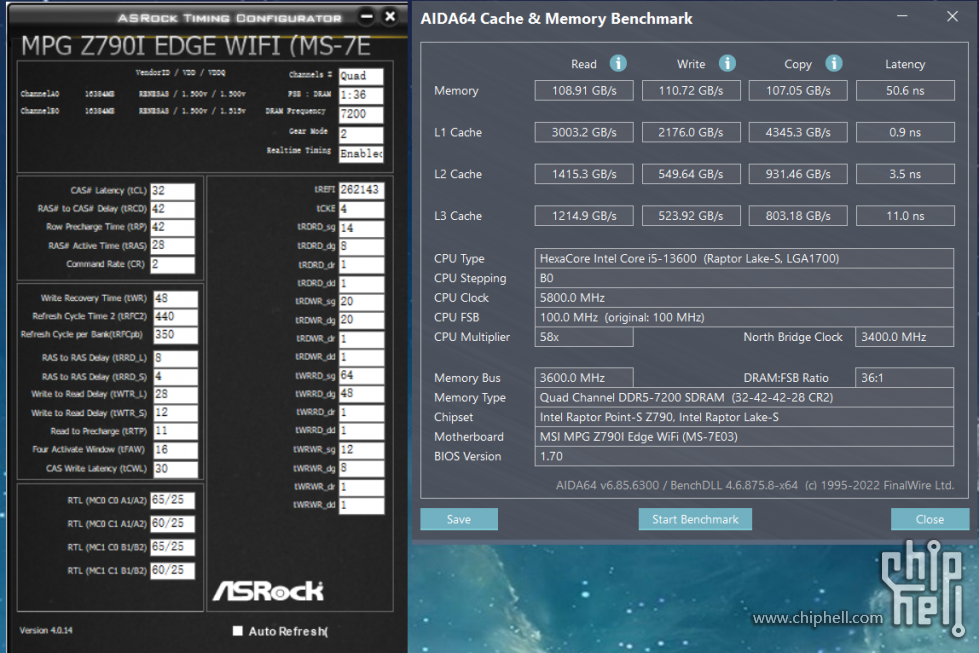Select the Read to Precharge (tRTP) field
The width and height of the screenshot is (979, 653).
point(175,431)
